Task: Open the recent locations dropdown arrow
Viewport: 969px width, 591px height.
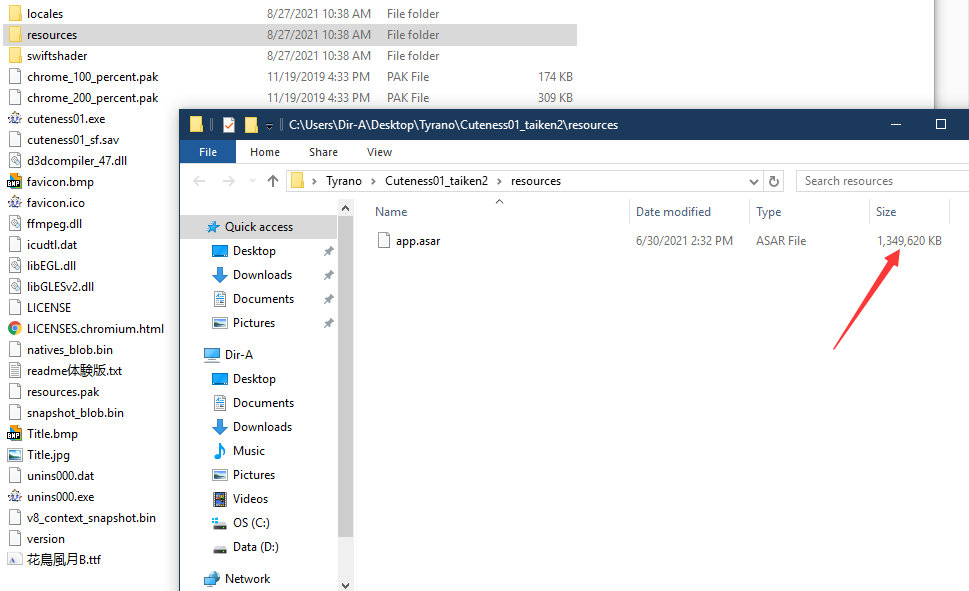Action: point(252,181)
